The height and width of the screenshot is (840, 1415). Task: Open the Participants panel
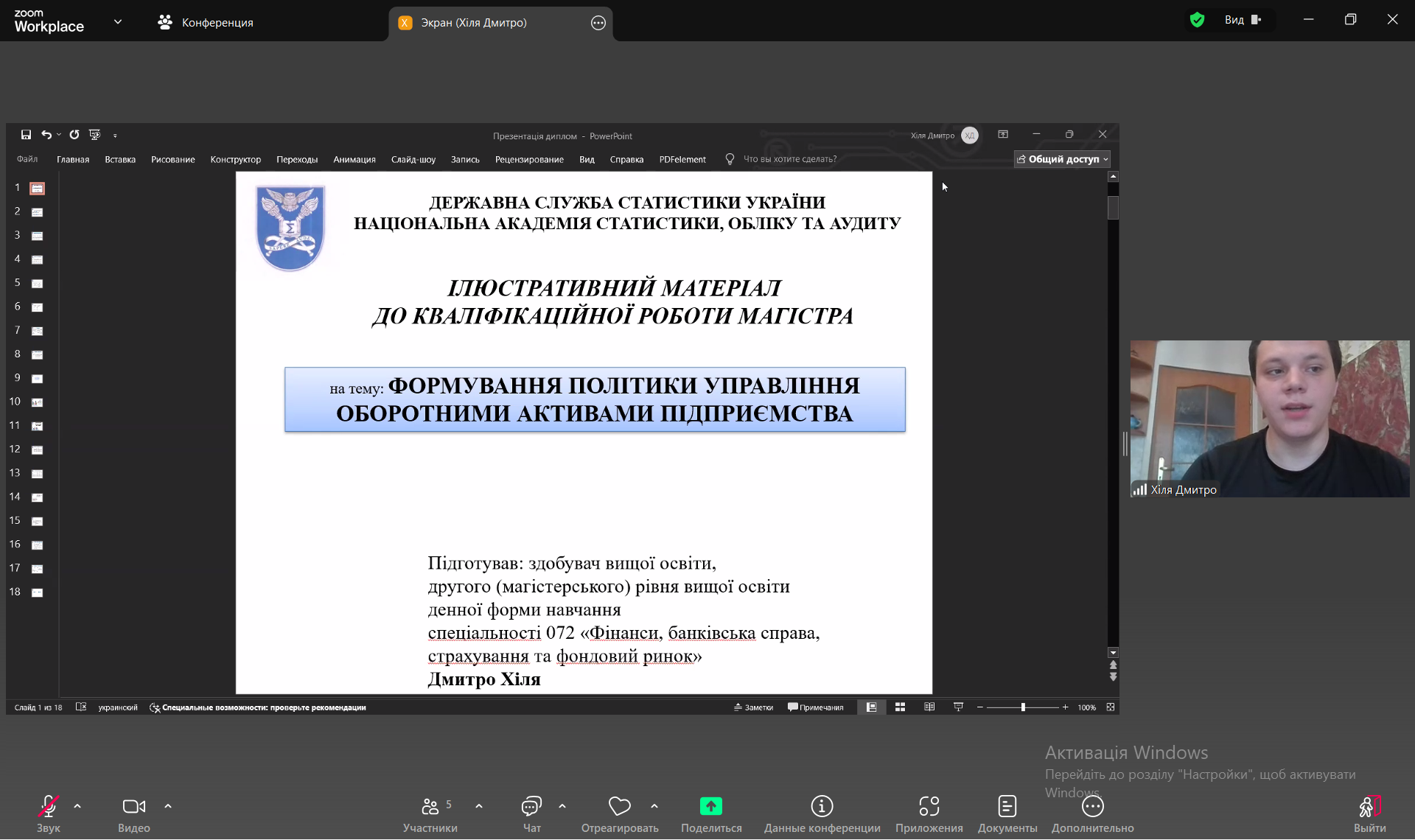click(430, 813)
